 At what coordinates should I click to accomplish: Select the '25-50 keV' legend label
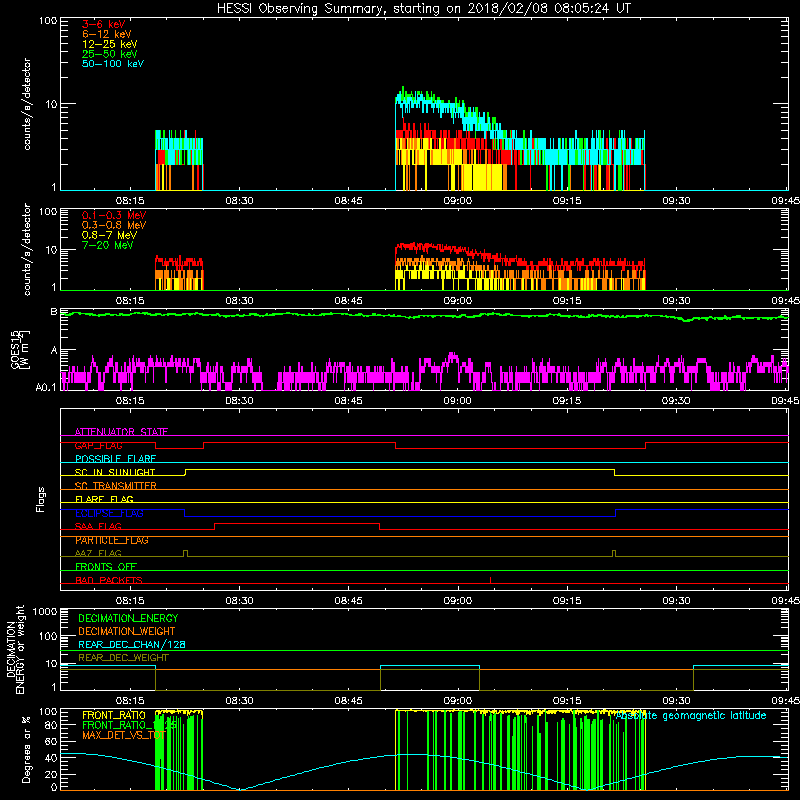(109, 54)
